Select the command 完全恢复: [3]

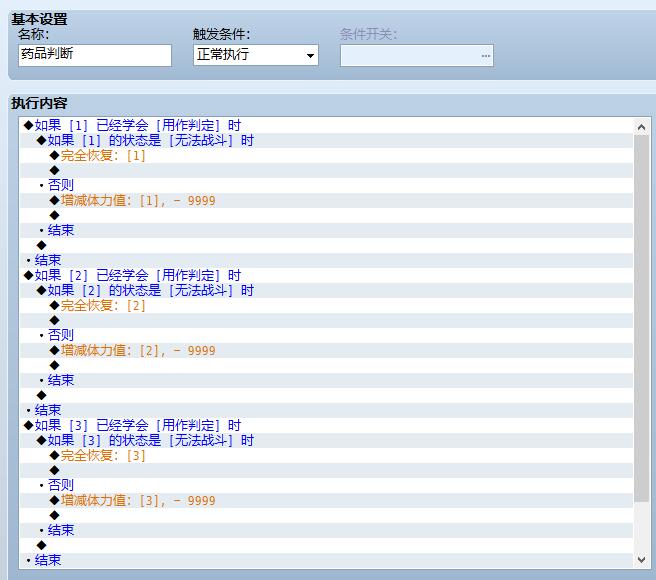(x=326, y=455)
